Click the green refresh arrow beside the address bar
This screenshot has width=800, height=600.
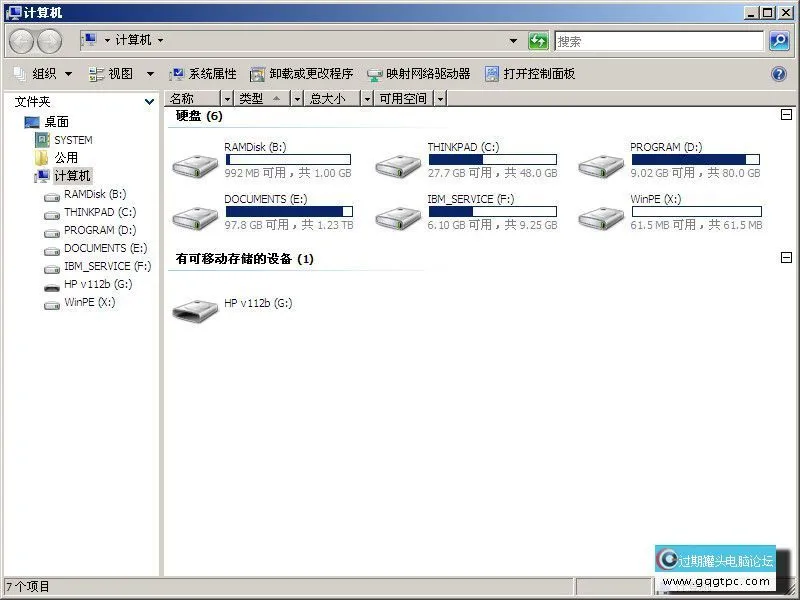click(x=538, y=41)
